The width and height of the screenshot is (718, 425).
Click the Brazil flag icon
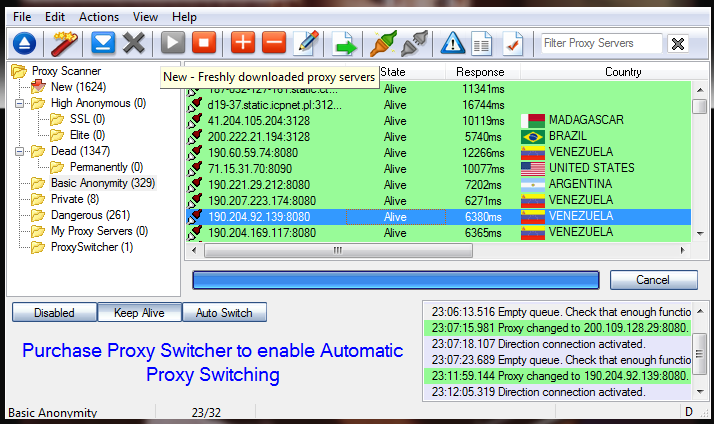click(x=533, y=137)
